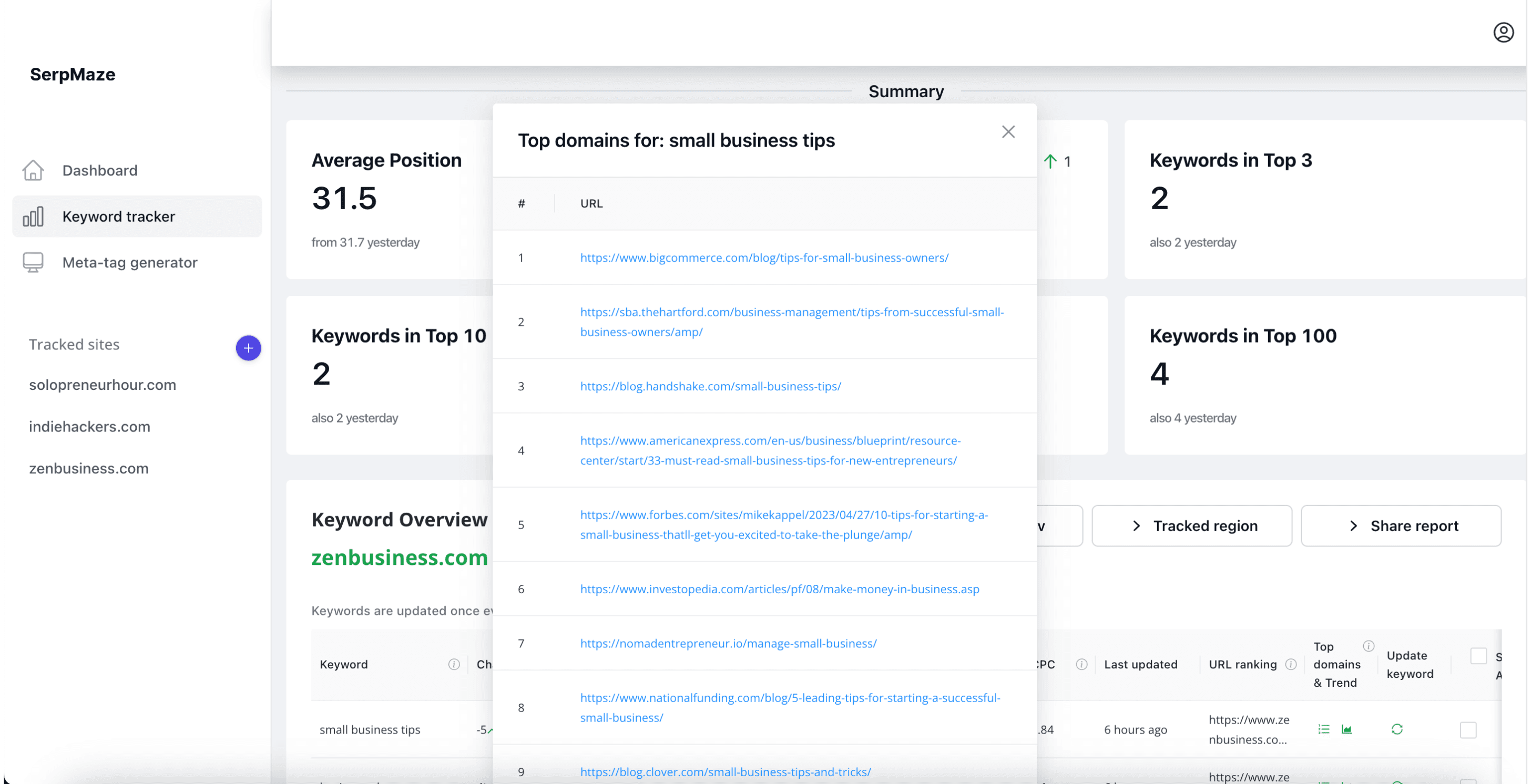Click the 'Last updated' column header
The height and width of the screenshot is (784, 1532).
pos(1140,664)
